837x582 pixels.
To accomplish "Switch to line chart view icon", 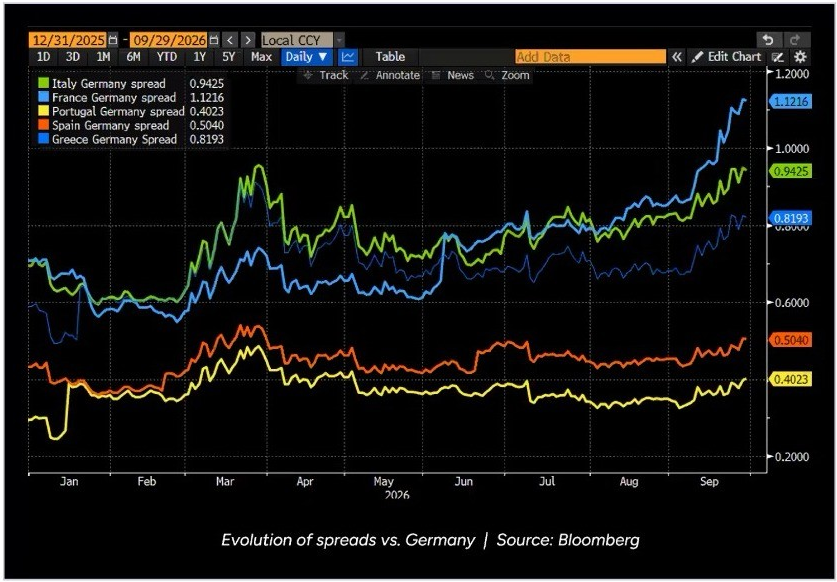I will pos(348,57).
